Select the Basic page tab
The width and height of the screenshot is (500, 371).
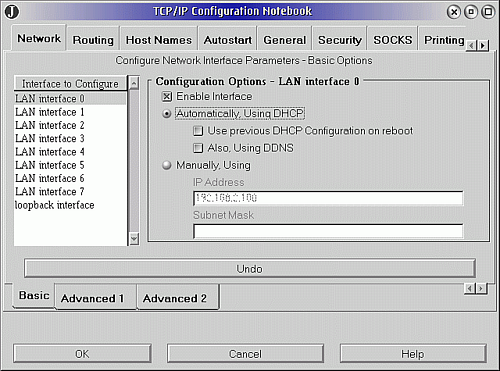pos(34,295)
